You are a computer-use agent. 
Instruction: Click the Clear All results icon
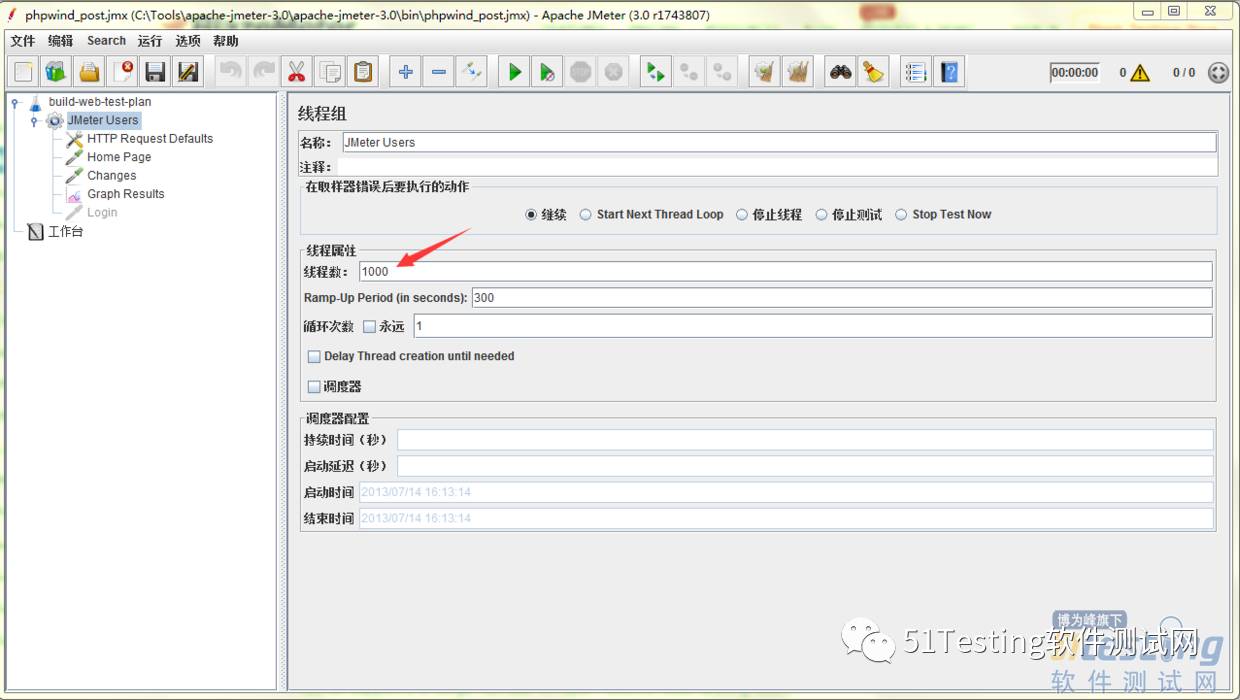click(798, 72)
